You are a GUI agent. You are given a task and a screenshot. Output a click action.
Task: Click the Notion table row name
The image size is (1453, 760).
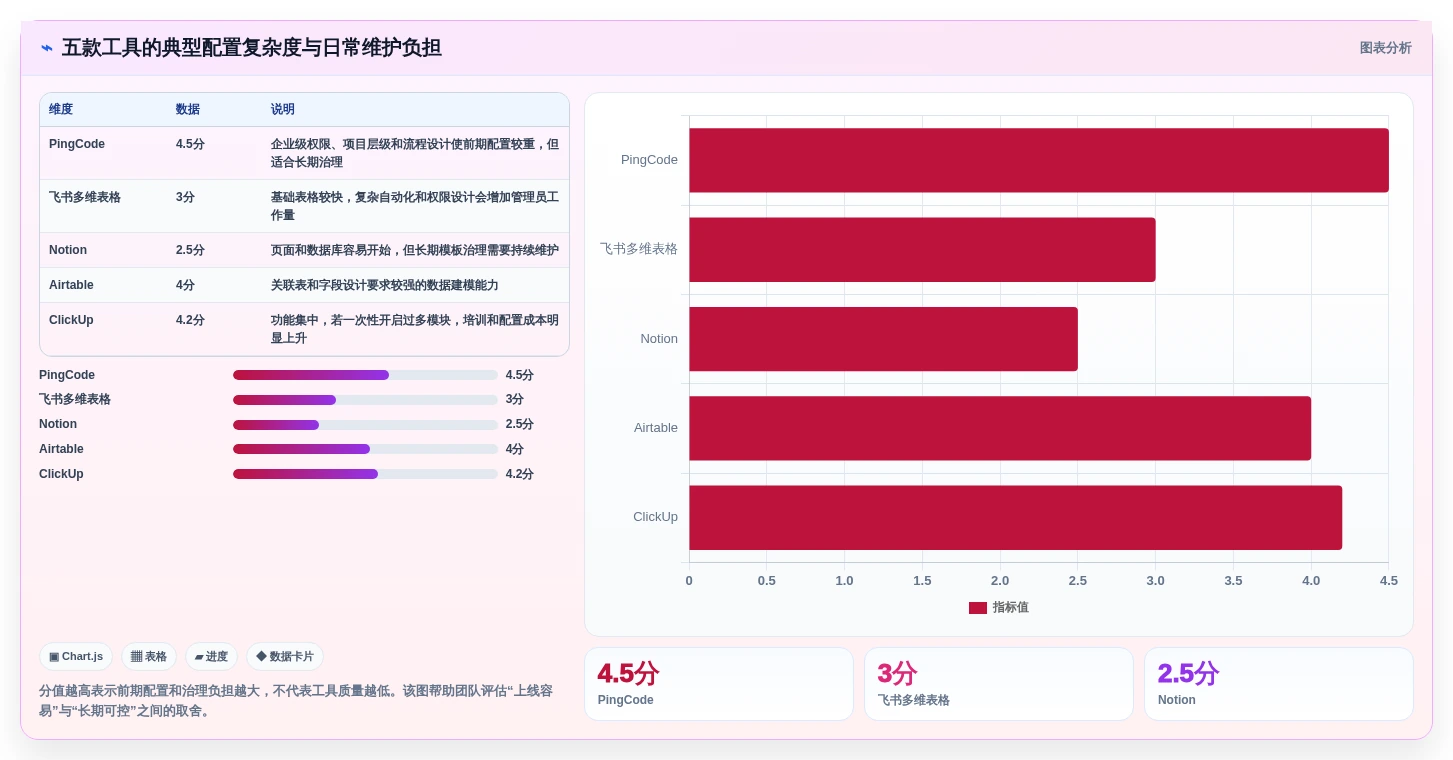coord(68,250)
